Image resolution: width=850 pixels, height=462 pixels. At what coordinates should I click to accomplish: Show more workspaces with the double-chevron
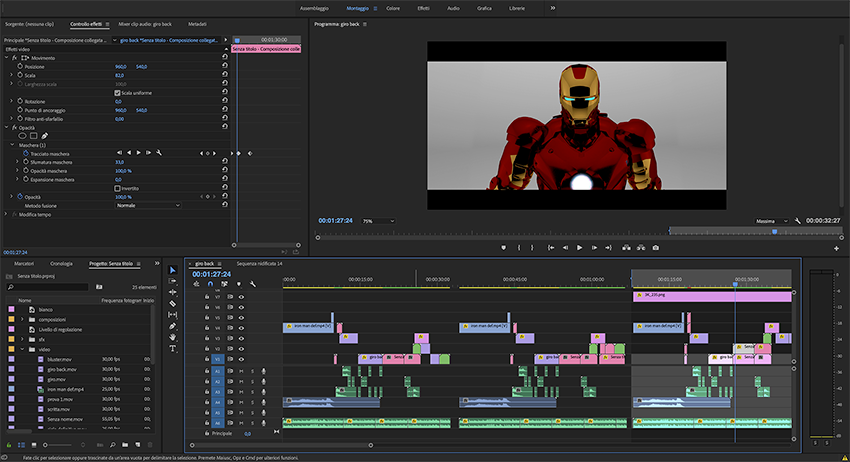pos(552,8)
